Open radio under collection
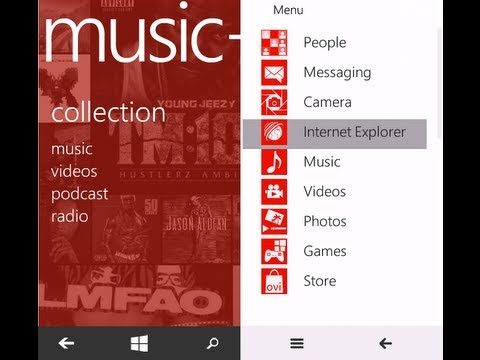 [70, 217]
